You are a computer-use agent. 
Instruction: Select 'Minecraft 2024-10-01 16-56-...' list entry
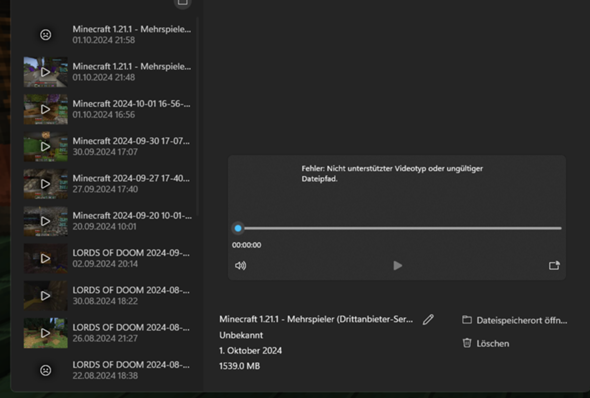click(108, 109)
